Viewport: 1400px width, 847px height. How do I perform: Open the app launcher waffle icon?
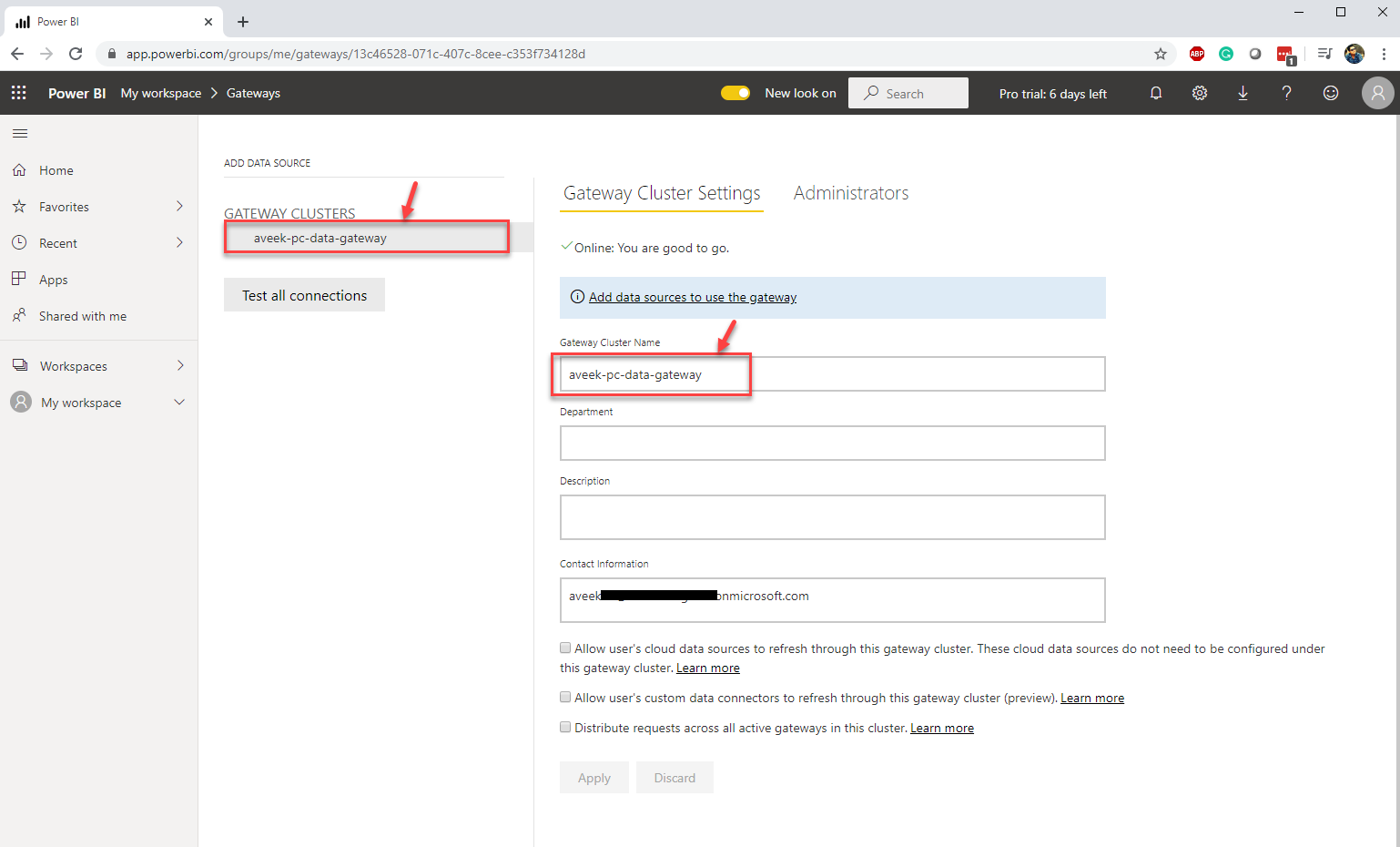tap(18, 93)
